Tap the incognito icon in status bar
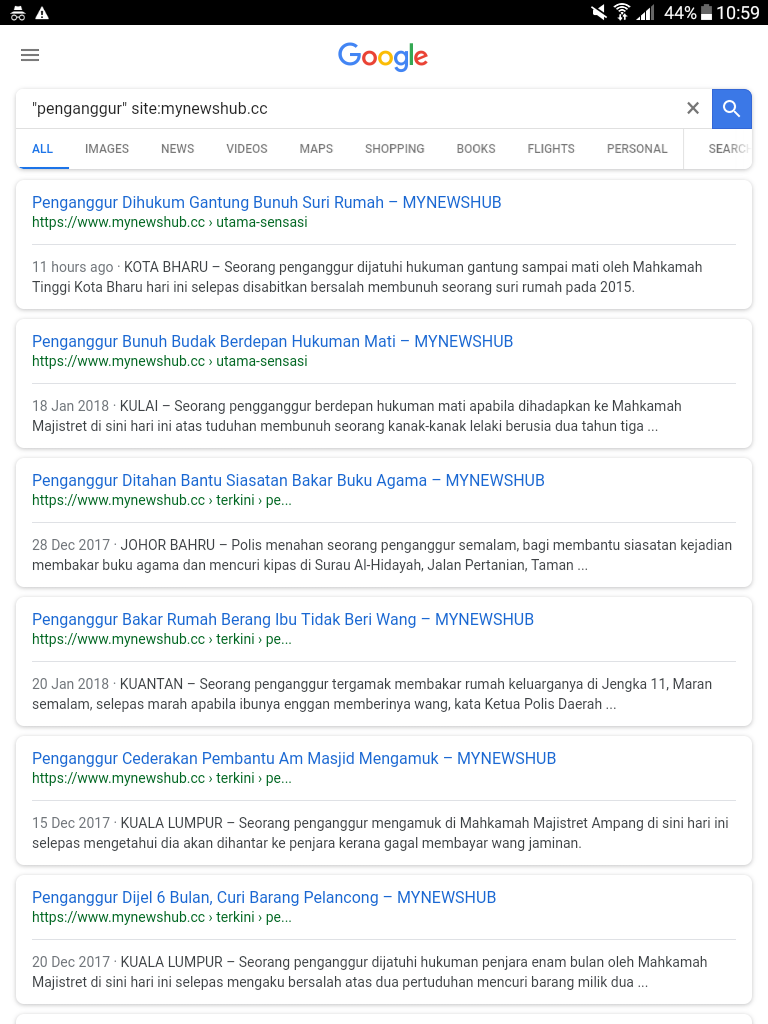 click(18, 13)
